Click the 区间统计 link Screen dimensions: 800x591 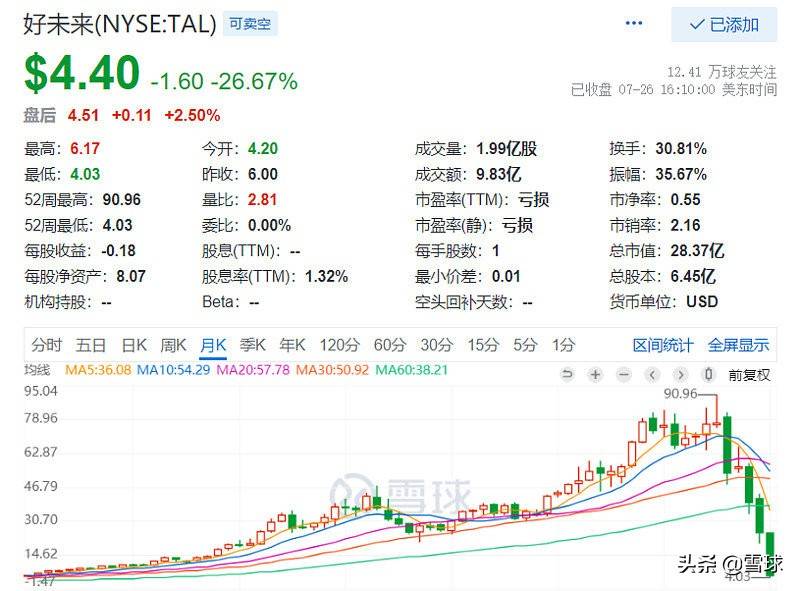pos(663,346)
